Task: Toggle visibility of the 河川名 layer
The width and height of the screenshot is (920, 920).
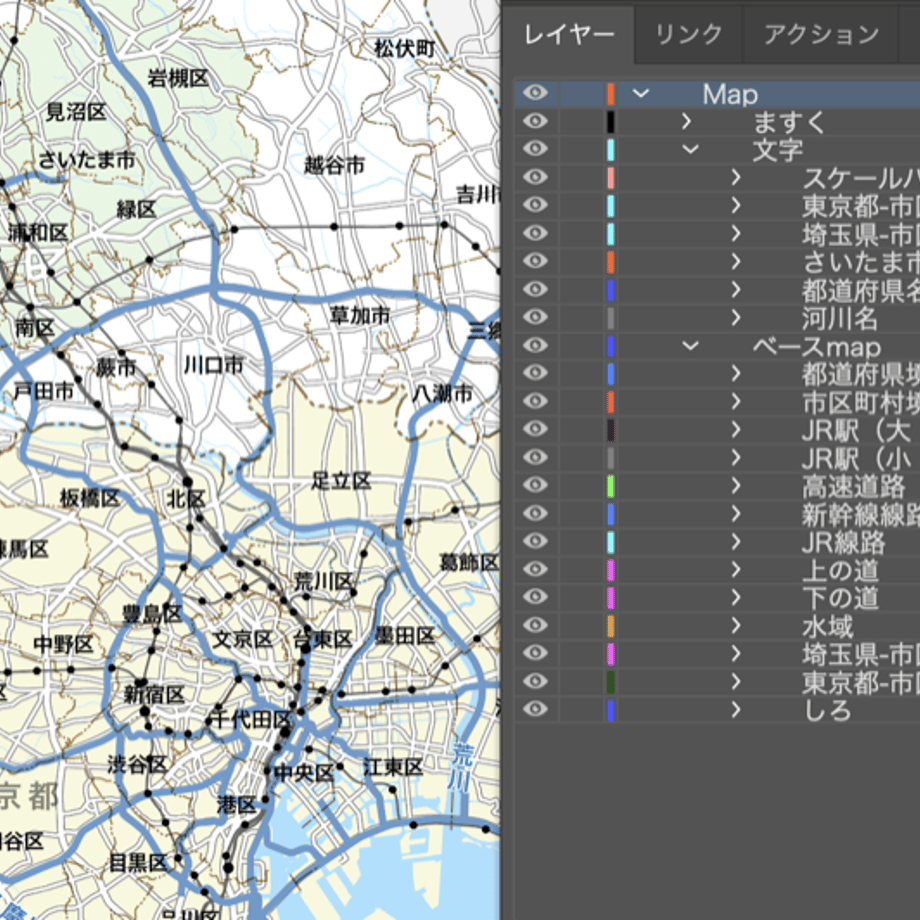Action: pos(535,317)
